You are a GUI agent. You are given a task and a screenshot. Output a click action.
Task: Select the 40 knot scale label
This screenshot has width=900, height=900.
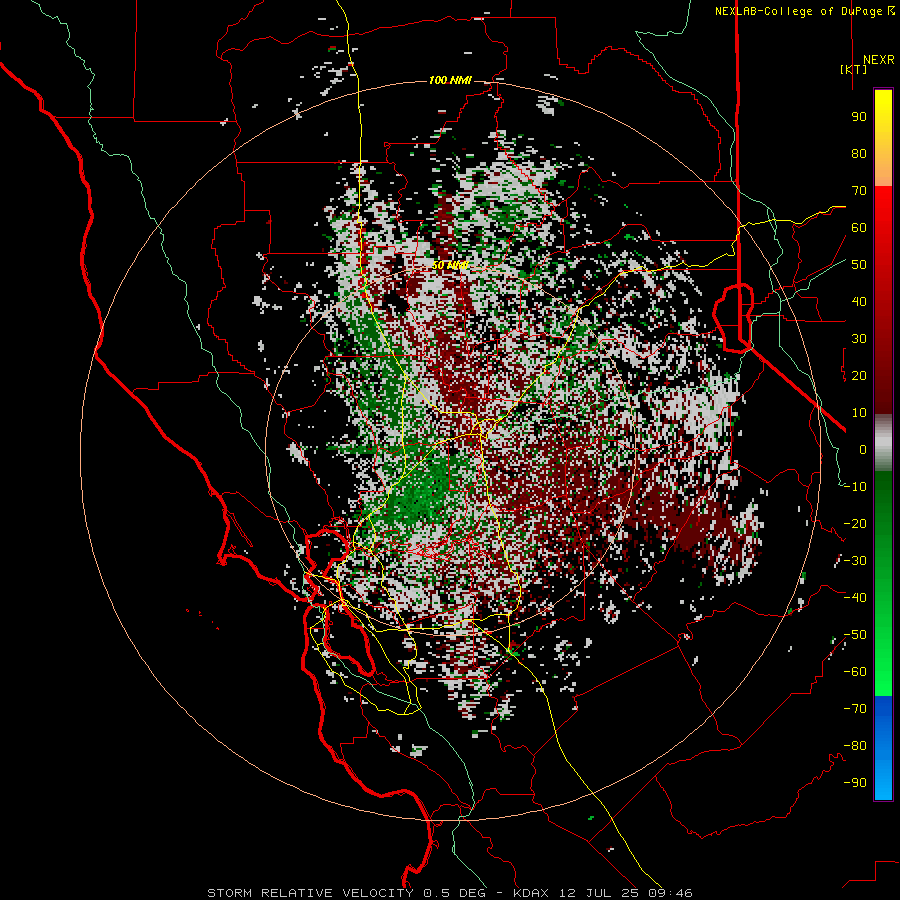tap(859, 302)
